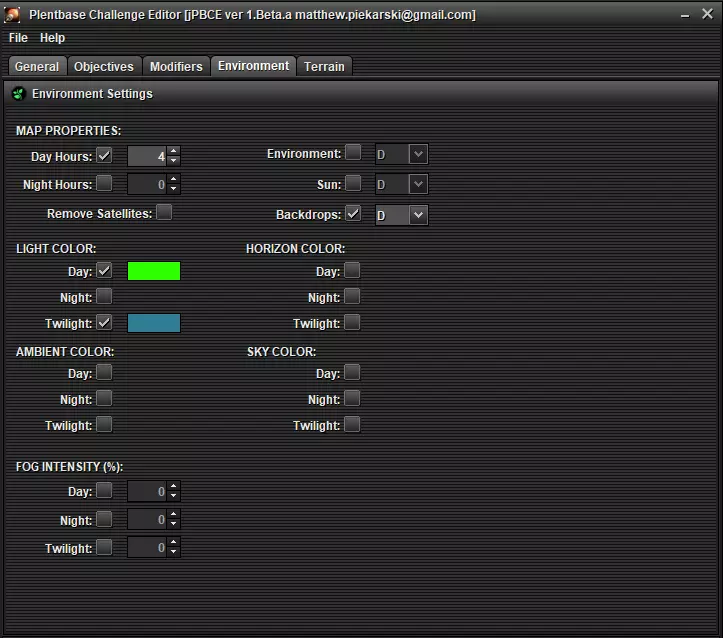
Task: Minimize the Challenge Editor window
Action: (685, 15)
